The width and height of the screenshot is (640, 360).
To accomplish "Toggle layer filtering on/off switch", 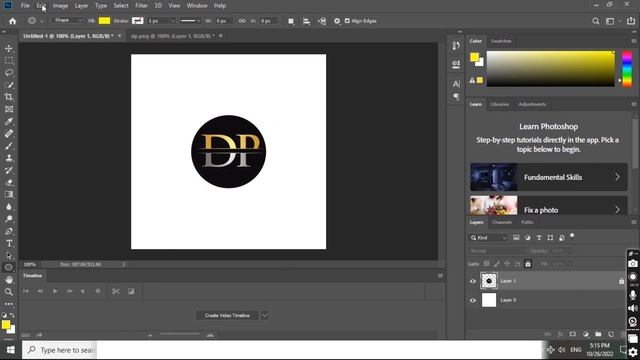I will 572,236.
